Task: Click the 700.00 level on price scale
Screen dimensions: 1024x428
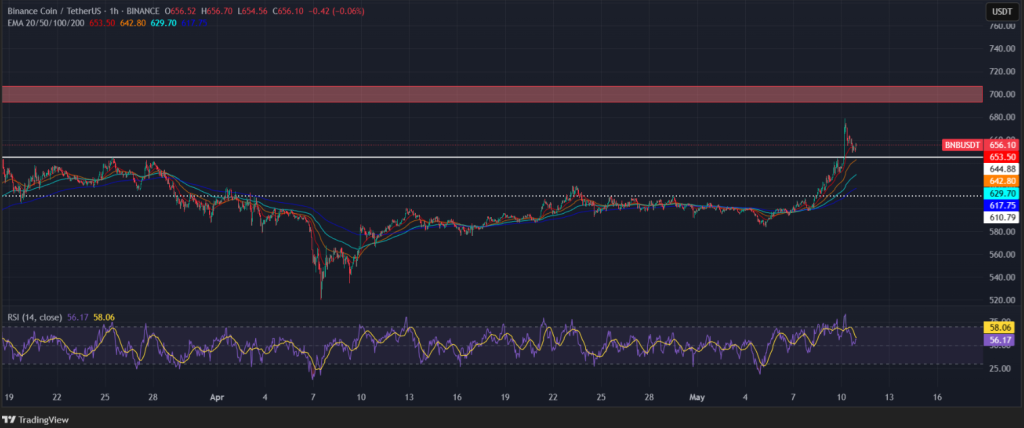Action: point(1003,94)
